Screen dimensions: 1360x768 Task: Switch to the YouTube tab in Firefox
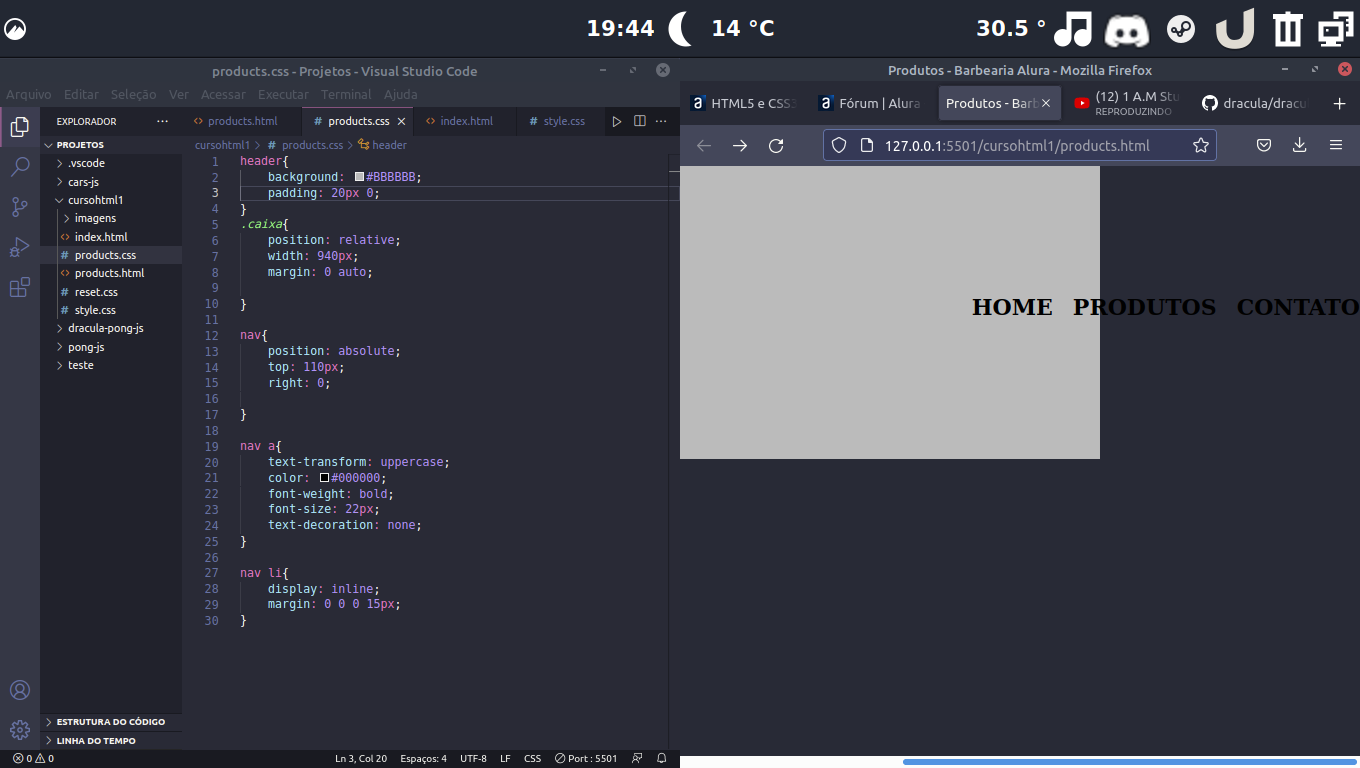[1127, 103]
